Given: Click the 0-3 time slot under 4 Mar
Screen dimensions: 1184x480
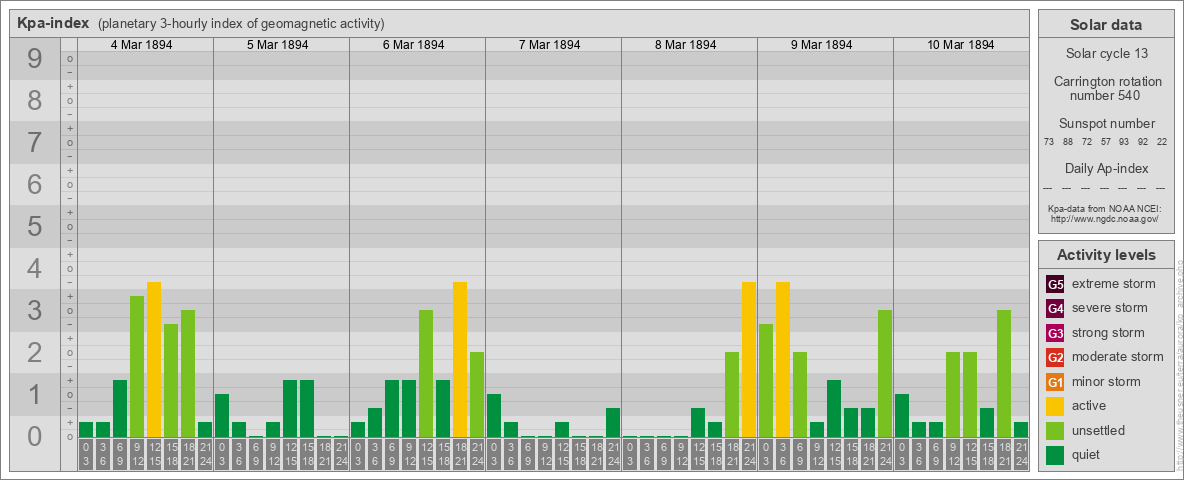Looking at the screenshot, I should (x=86, y=454).
